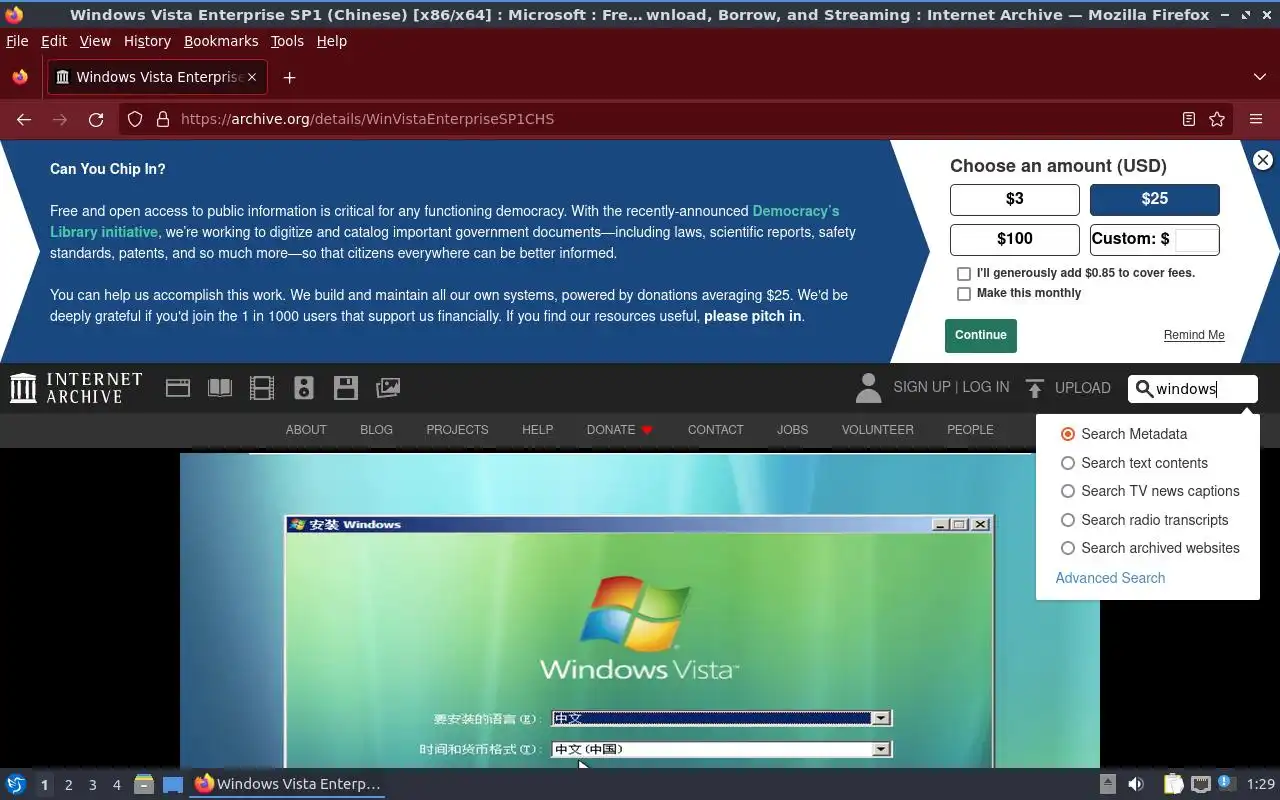Open tracking protection shield icon
Screen dimensions: 1280x800
[x=135, y=119]
